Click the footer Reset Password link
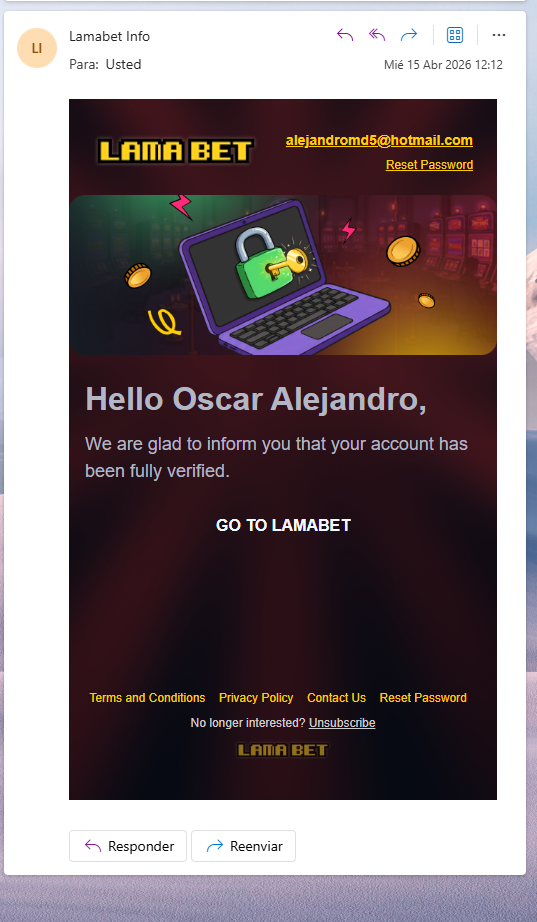 pyautogui.click(x=423, y=698)
